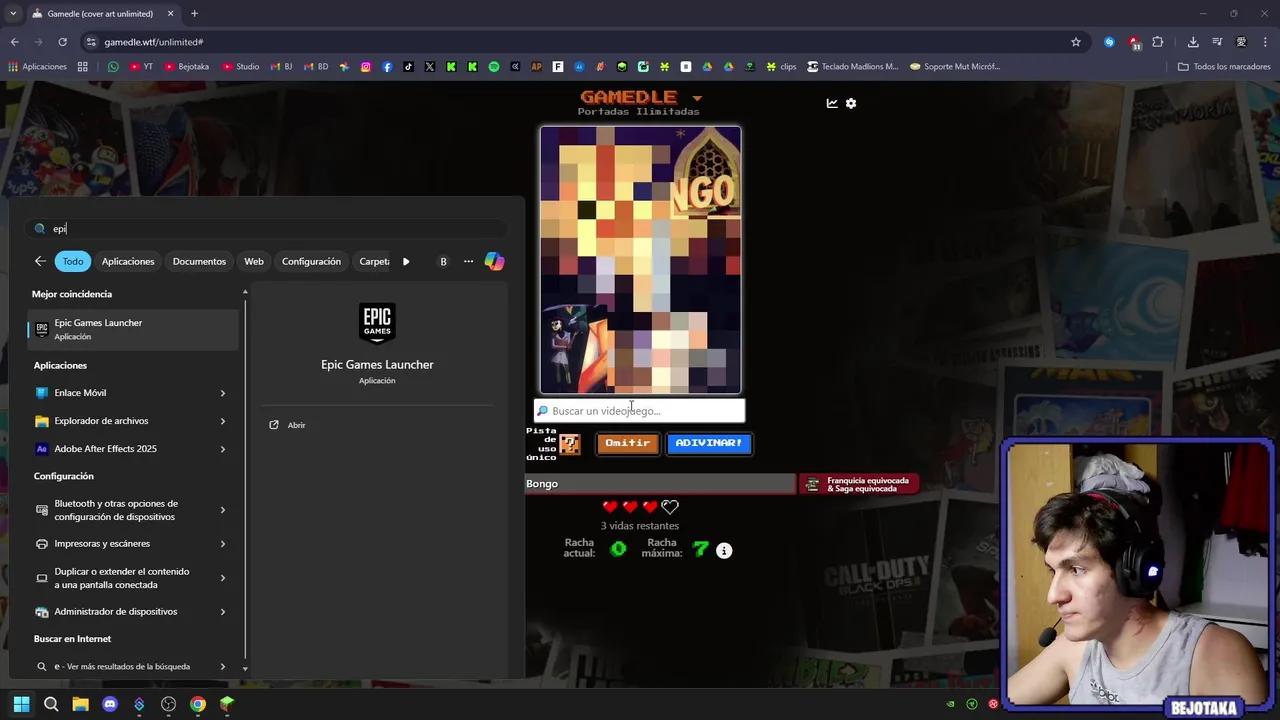This screenshot has height=720, width=1280.
Task: Click the Gamedle statistics chart icon
Action: [x=831, y=103]
